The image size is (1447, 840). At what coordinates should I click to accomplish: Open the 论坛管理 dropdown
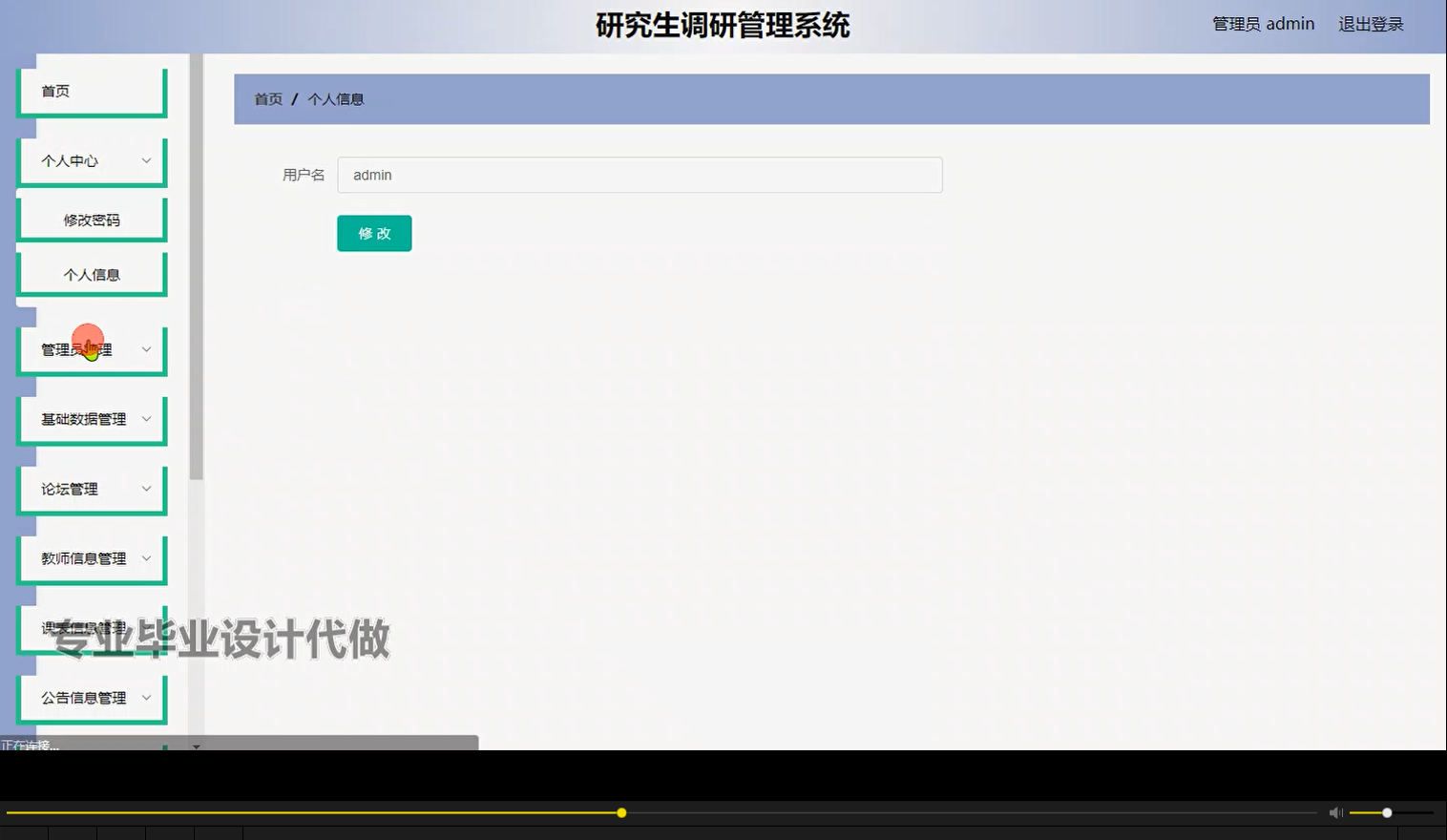tap(91, 488)
